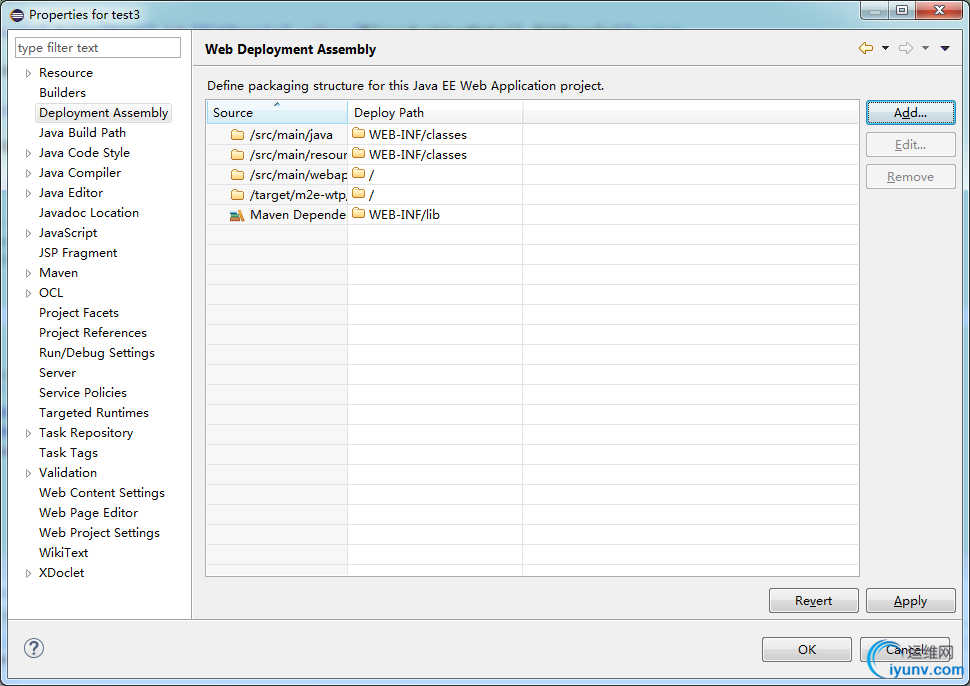Click folder icon beside WEB-INF/lib deploy path
The width and height of the screenshot is (970, 686).
pos(358,213)
